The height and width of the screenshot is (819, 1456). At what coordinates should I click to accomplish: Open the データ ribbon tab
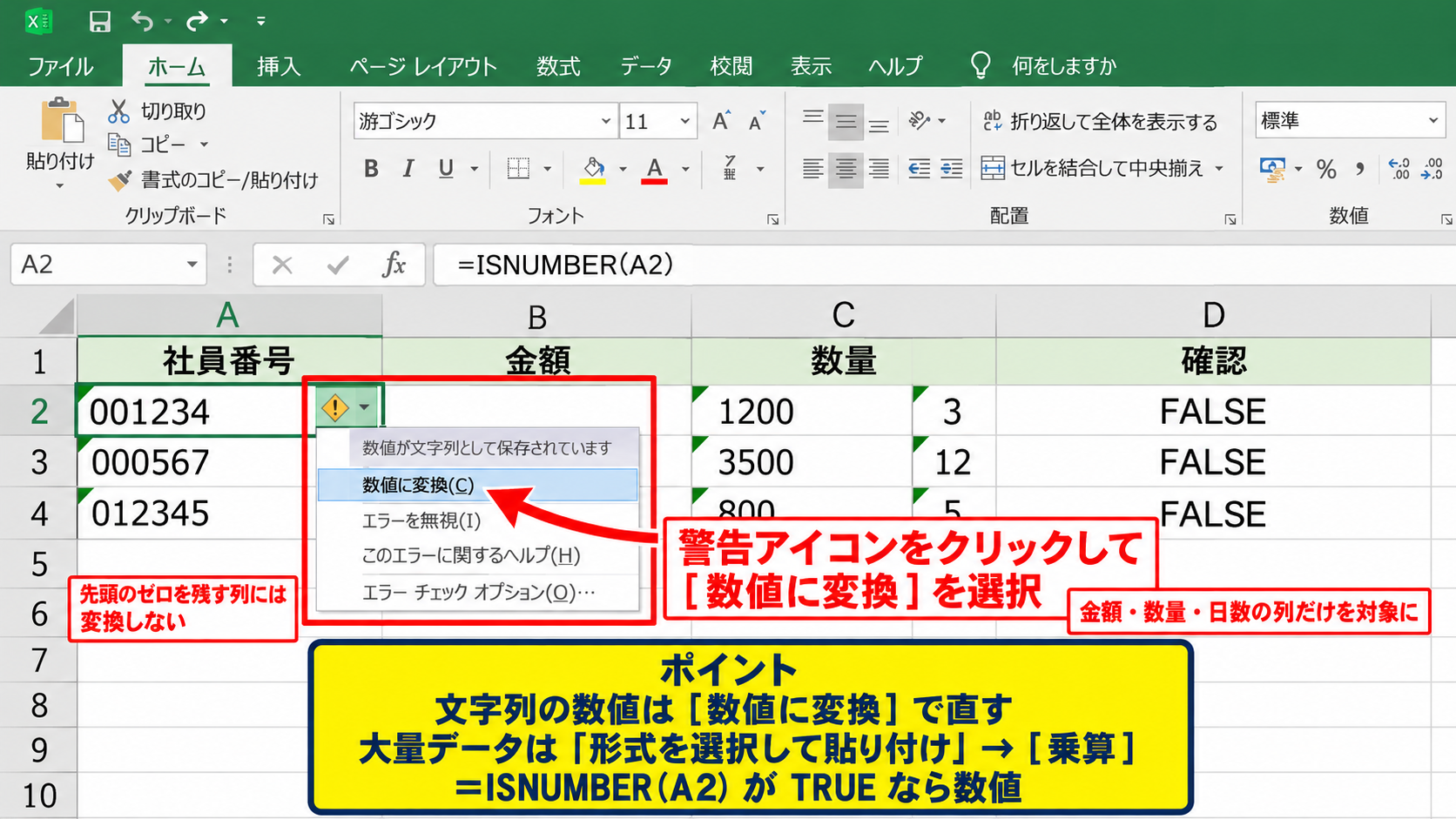pyautogui.click(x=646, y=66)
